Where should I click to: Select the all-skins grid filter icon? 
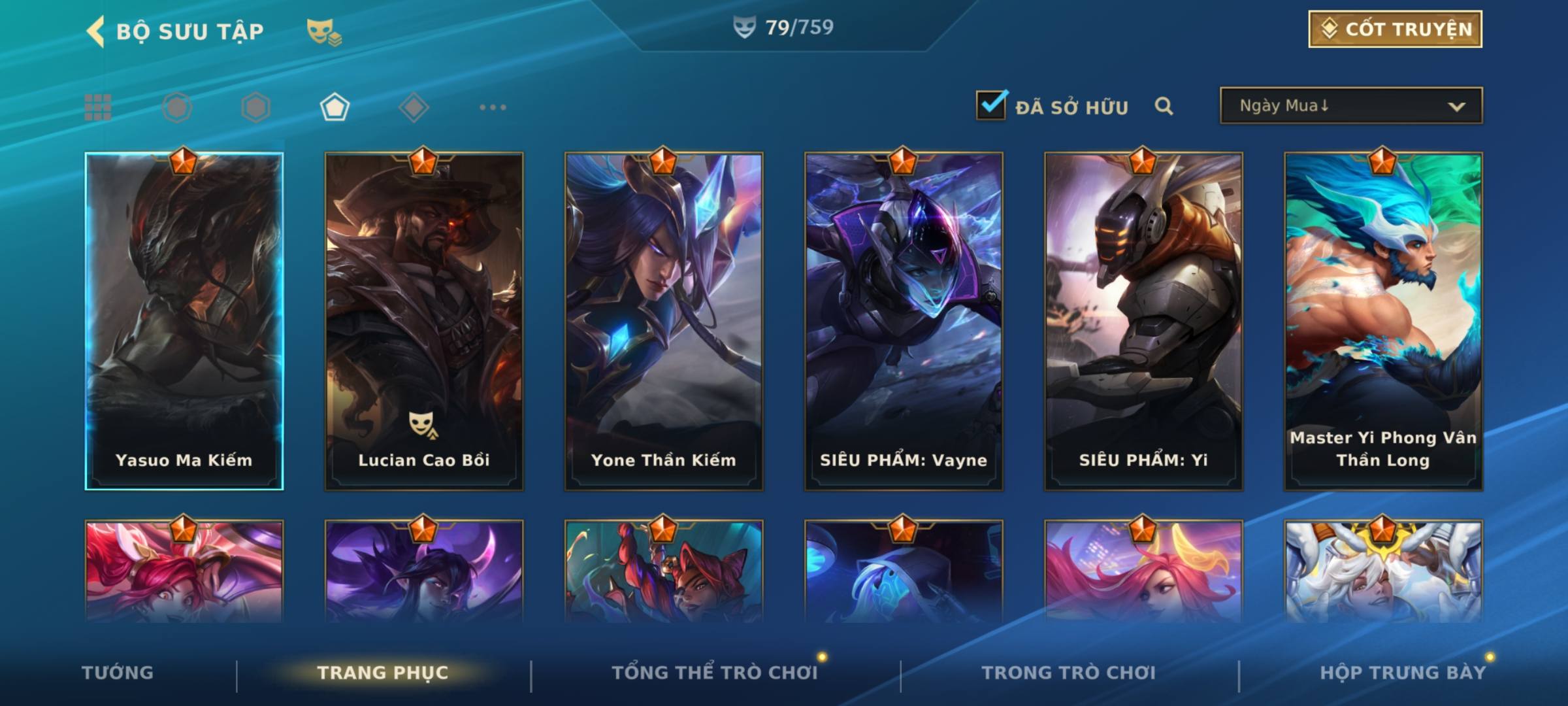98,107
